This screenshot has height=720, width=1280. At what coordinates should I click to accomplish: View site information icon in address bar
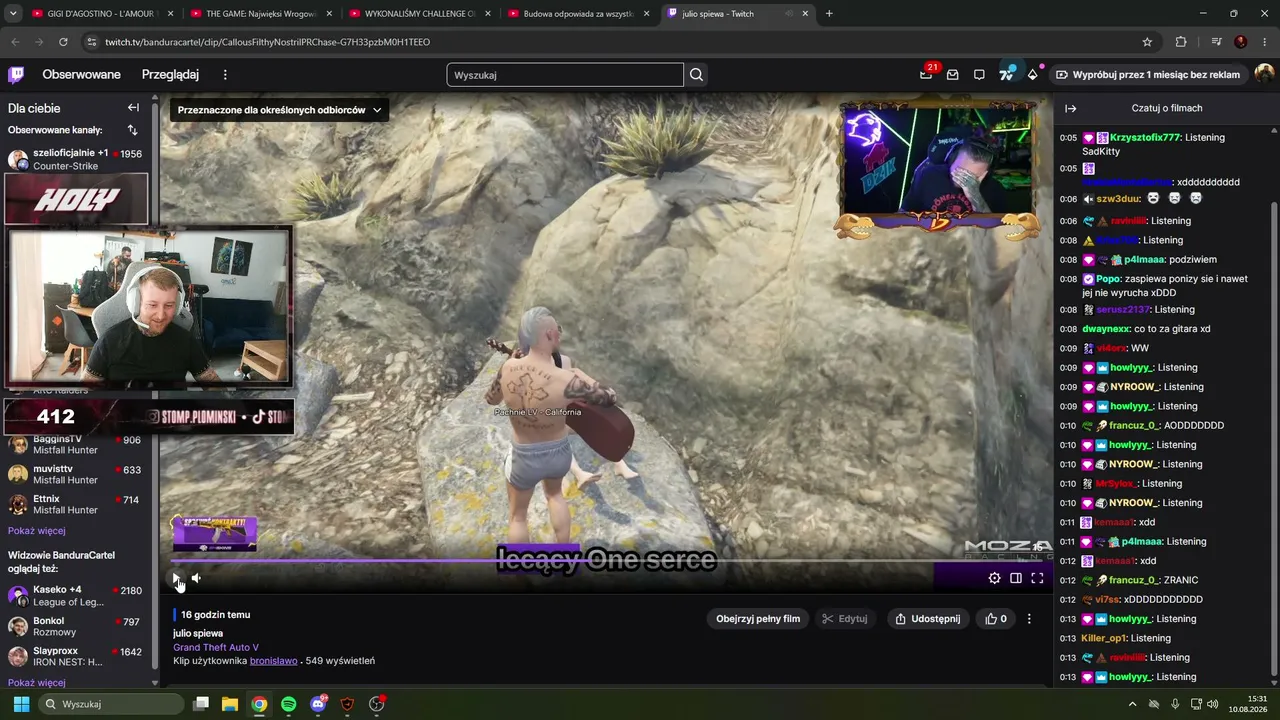(x=92, y=42)
